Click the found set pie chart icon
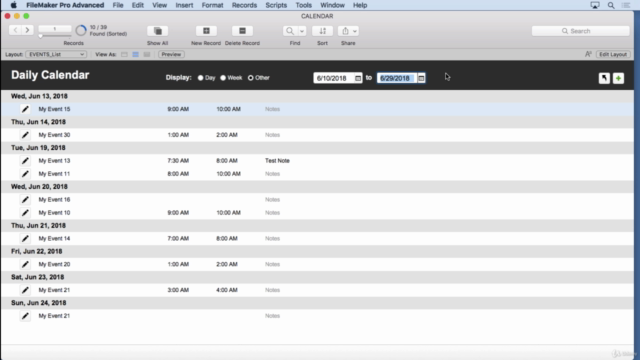Image resolution: width=640 pixels, height=360 pixels. tap(81, 30)
